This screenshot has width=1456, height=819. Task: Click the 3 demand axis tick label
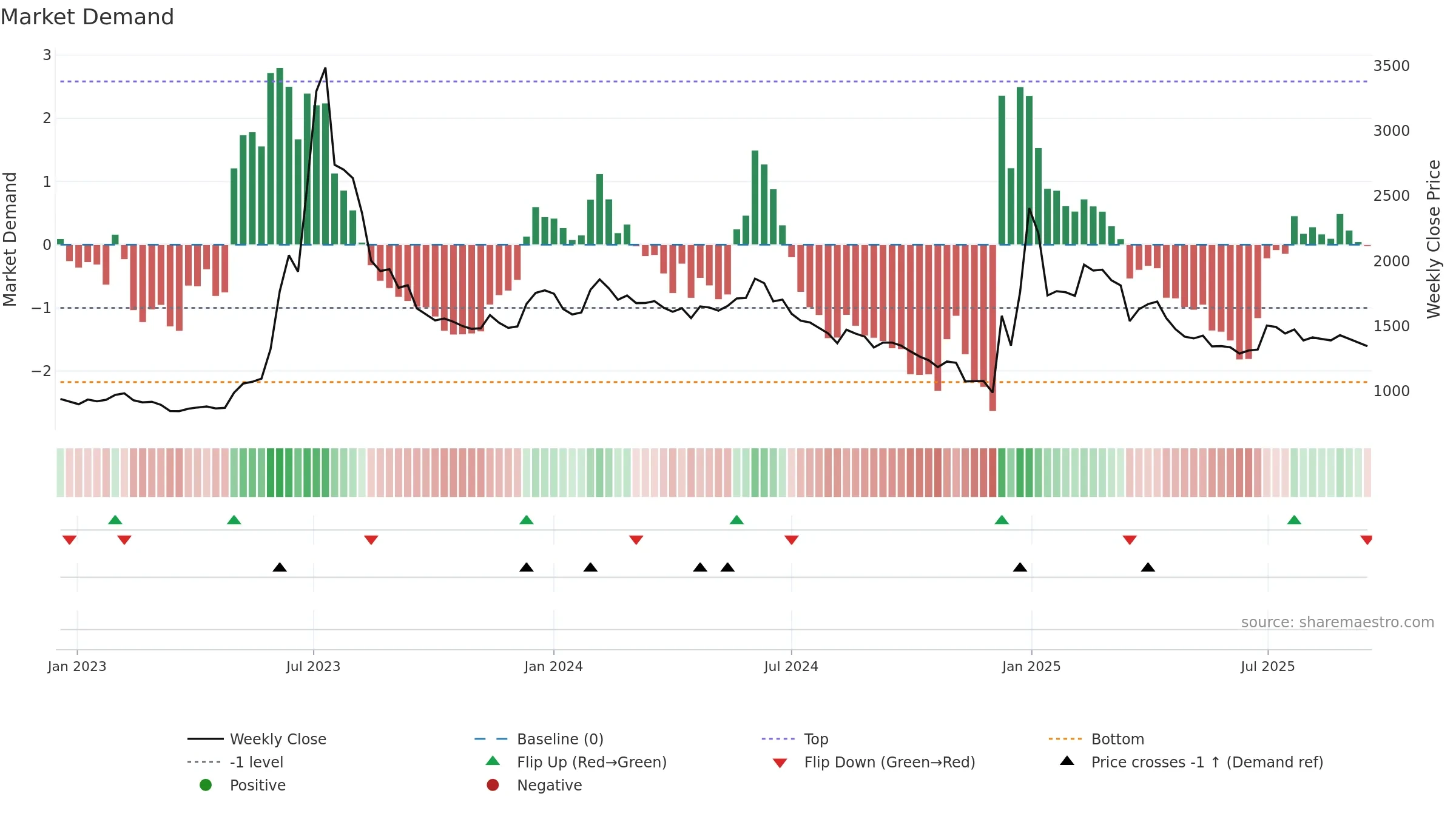pos(47,55)
